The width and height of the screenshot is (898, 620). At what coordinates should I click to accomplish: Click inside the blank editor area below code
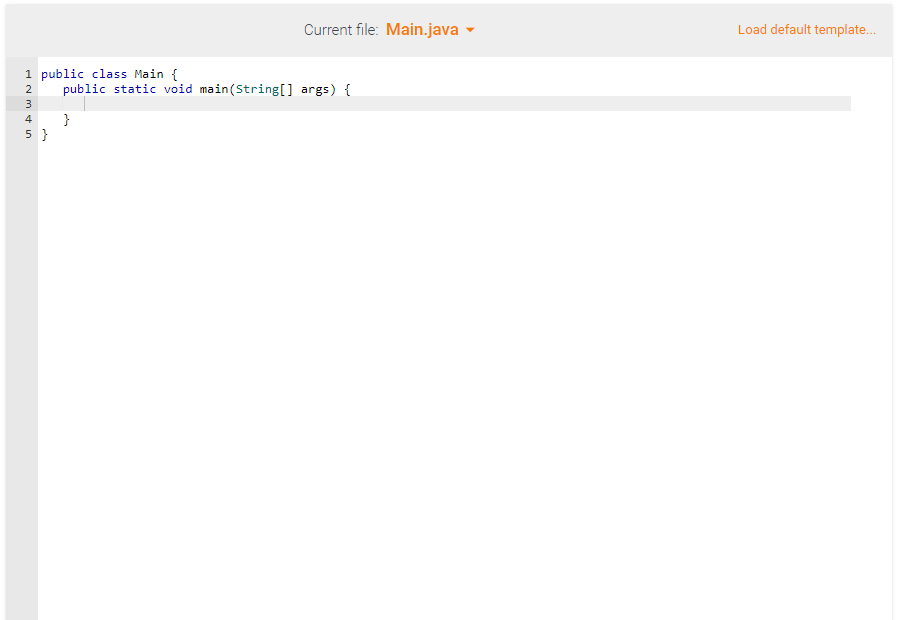tap(450, 350)
